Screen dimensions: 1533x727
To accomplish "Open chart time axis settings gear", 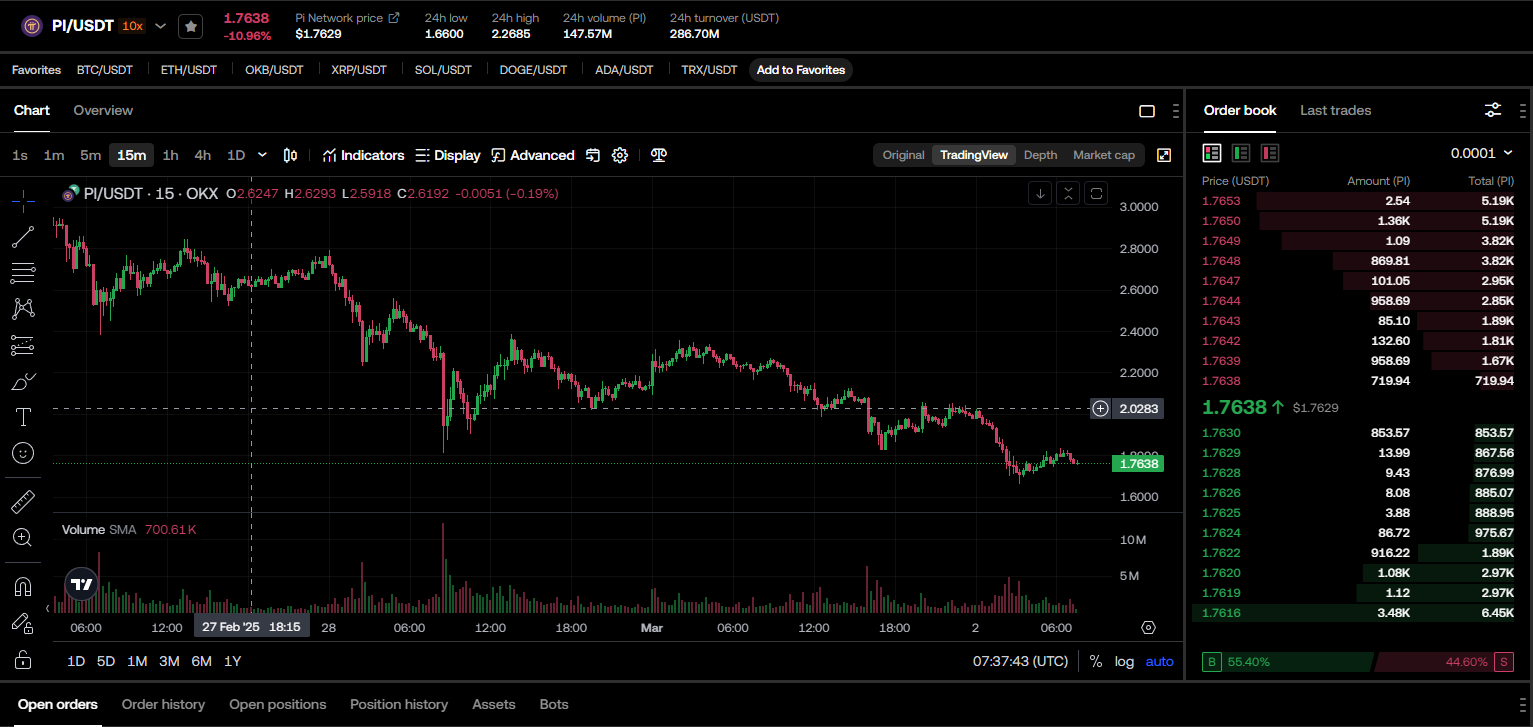I will [1148, 627].
